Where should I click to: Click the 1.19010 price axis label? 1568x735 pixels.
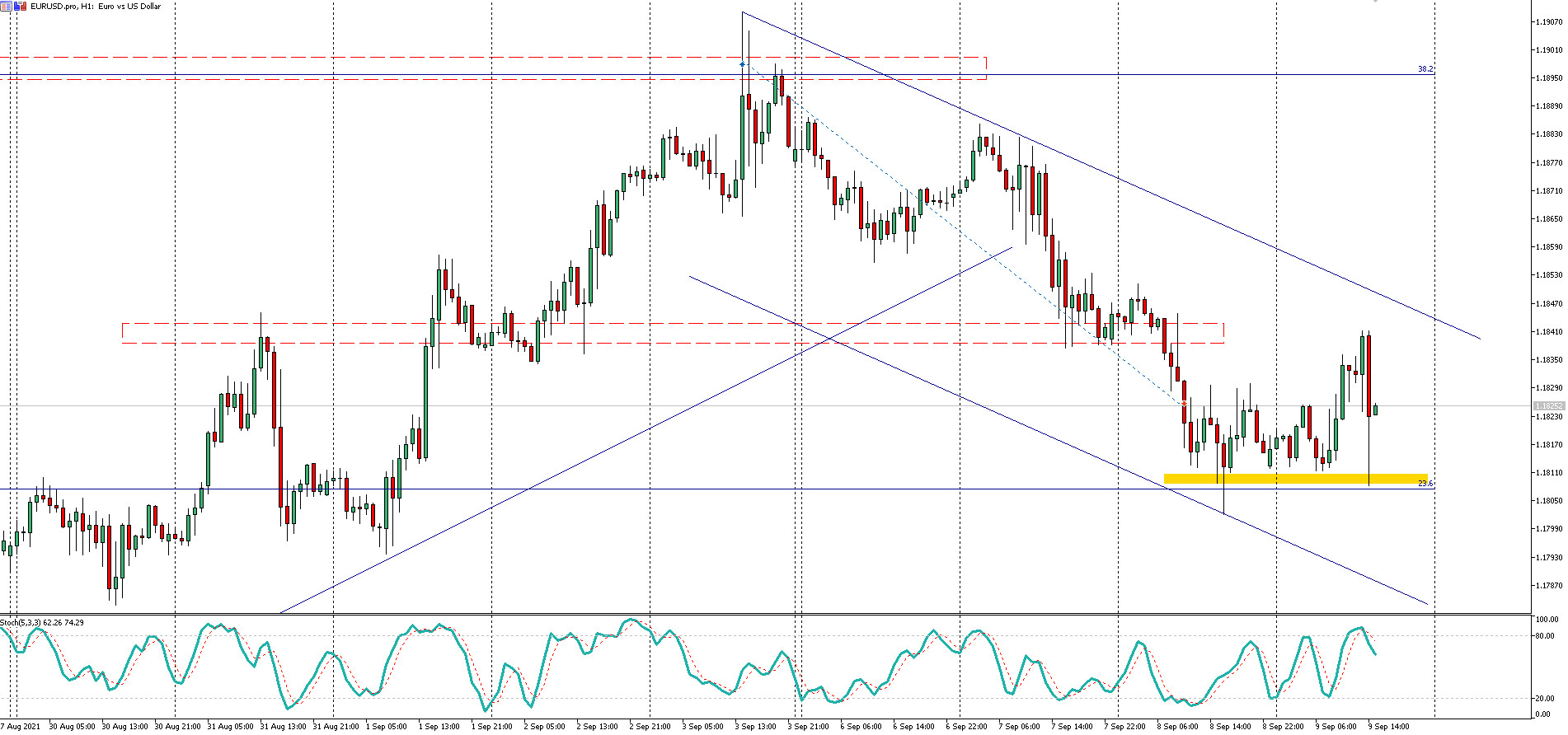pos(1549,49)
